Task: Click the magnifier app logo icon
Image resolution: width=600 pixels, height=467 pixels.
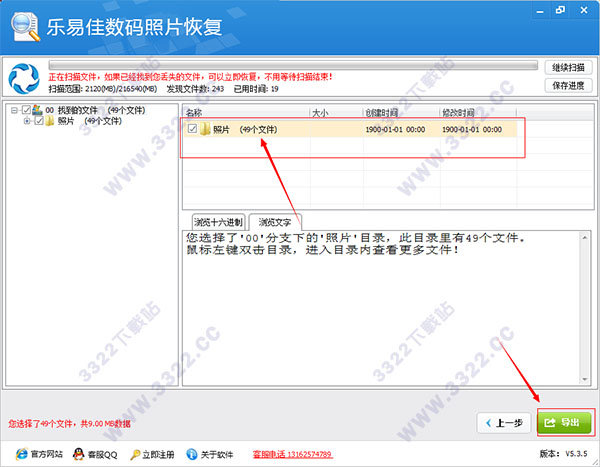Action: coord(25,26)
